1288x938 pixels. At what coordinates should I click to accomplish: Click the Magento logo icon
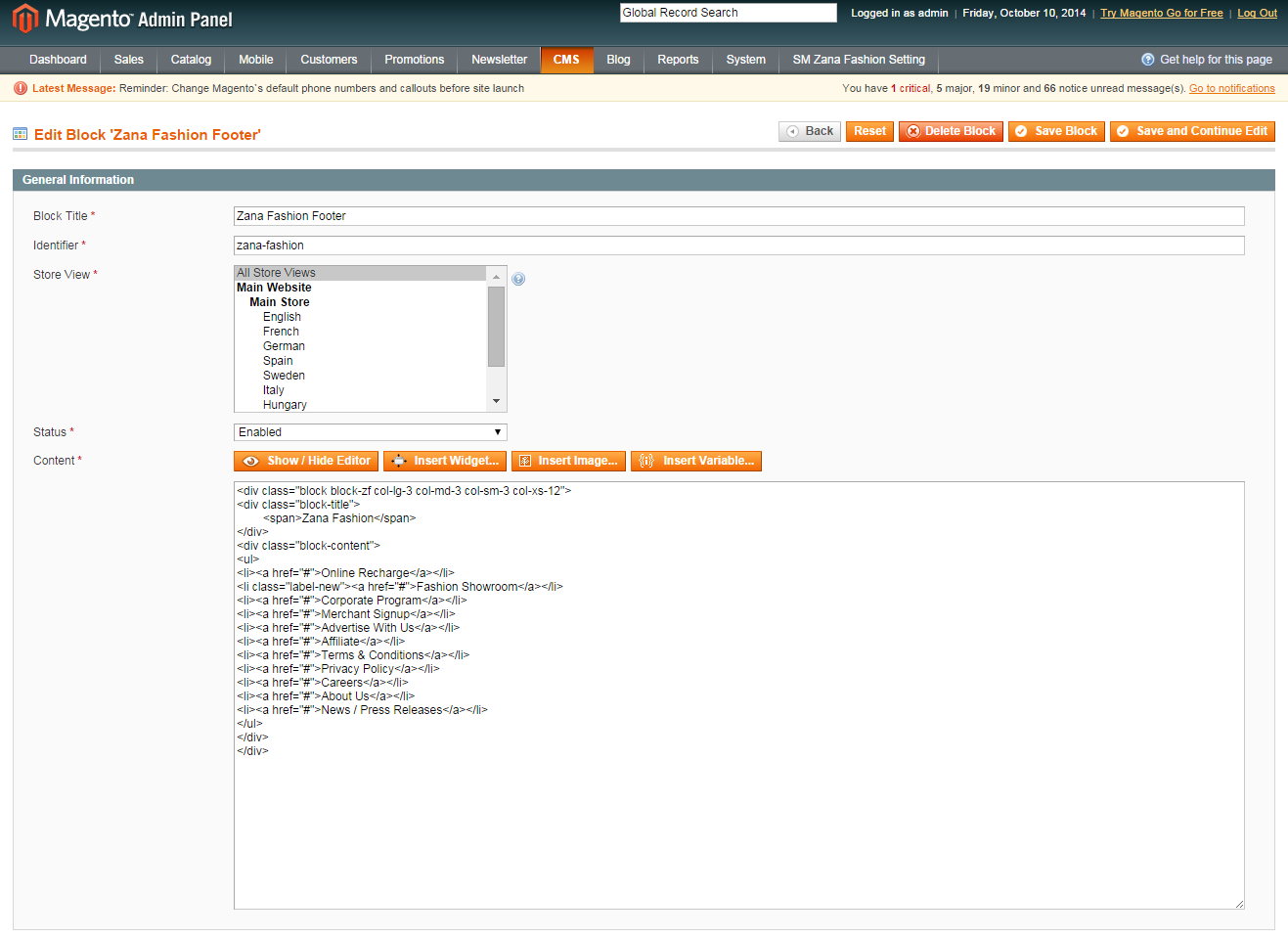click(25, 18)
